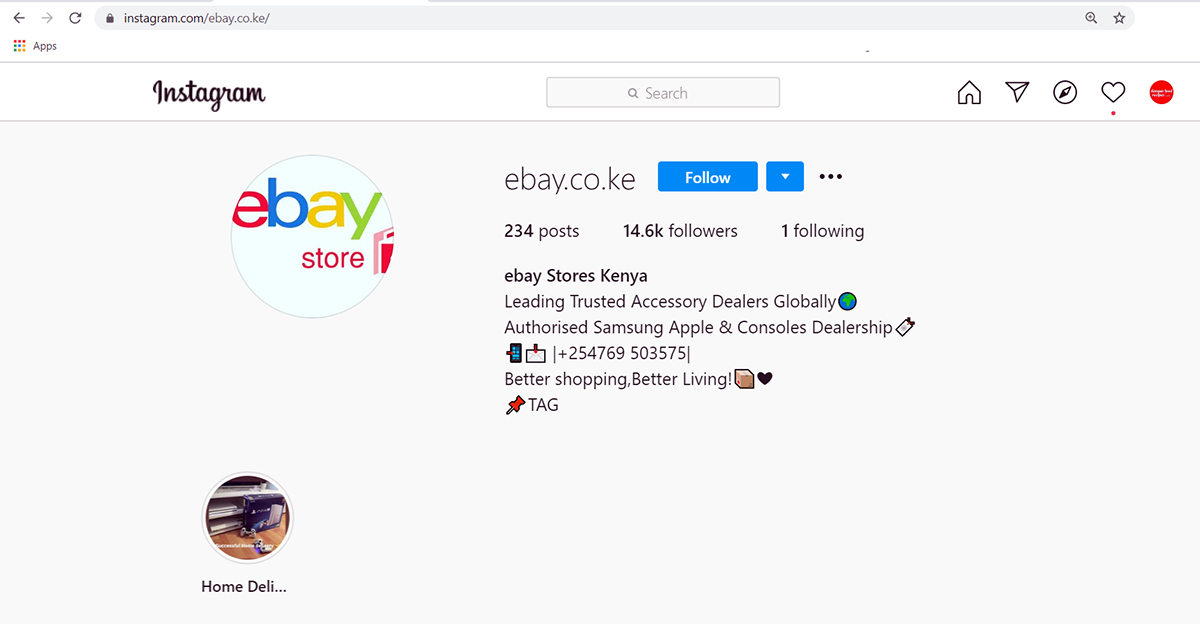Go to Instagram home feed icon
This screenshot has width=1200, height=624.
coord(969,93)
